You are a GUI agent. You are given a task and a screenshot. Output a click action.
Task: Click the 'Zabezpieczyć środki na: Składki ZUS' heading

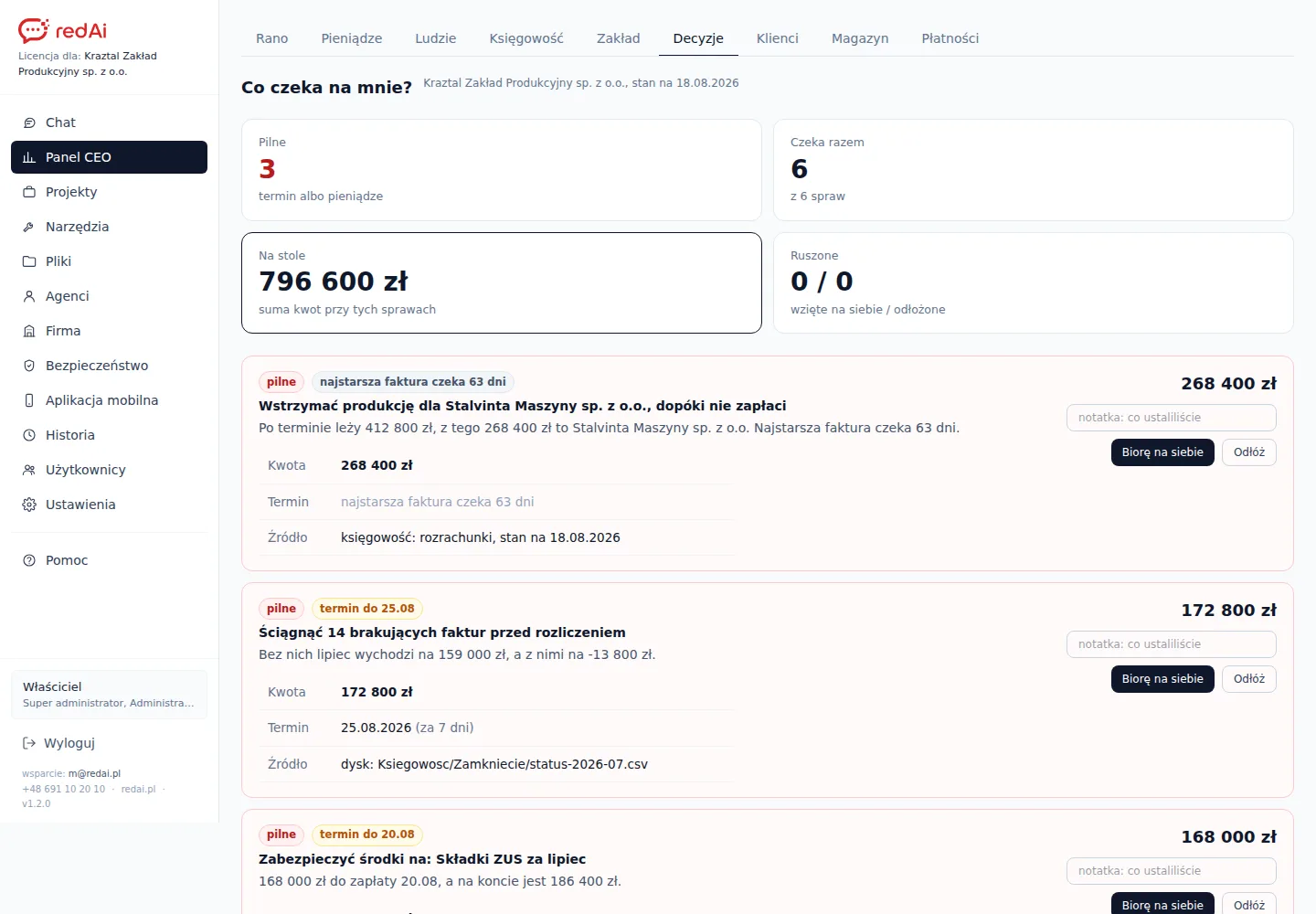point(422,859)
